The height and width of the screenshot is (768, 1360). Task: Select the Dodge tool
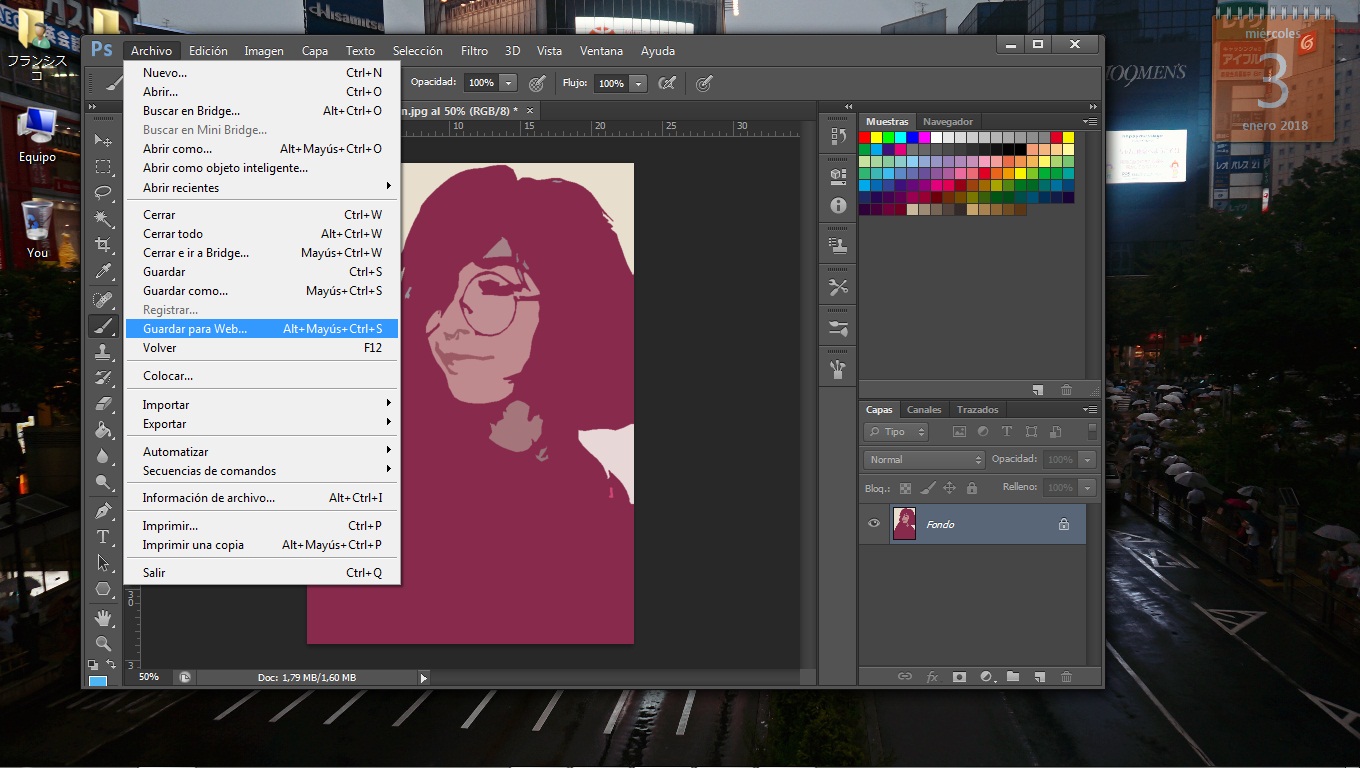click(103, 482)
